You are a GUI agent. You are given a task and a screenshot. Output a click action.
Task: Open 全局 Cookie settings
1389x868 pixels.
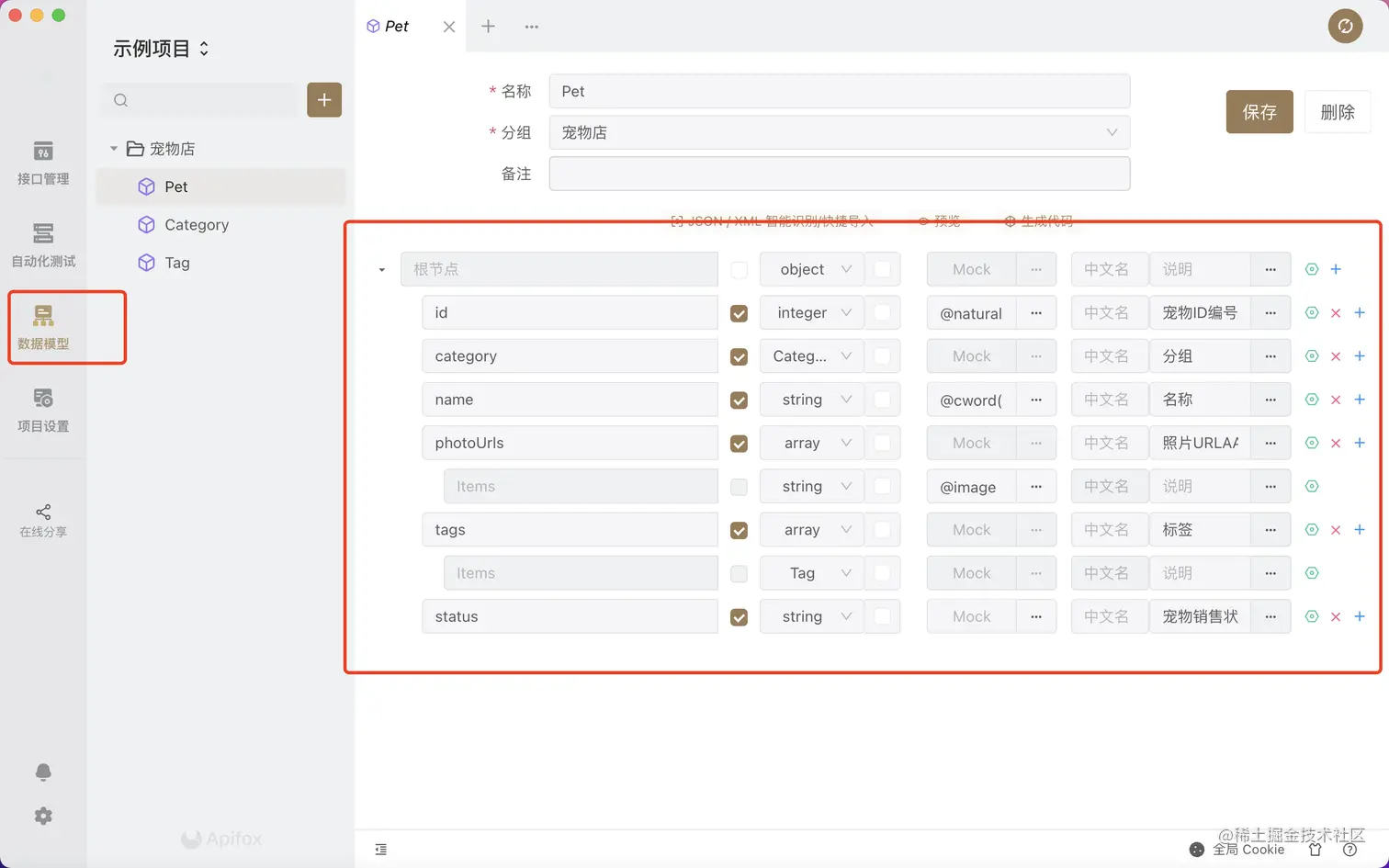tap(1237, 850)
